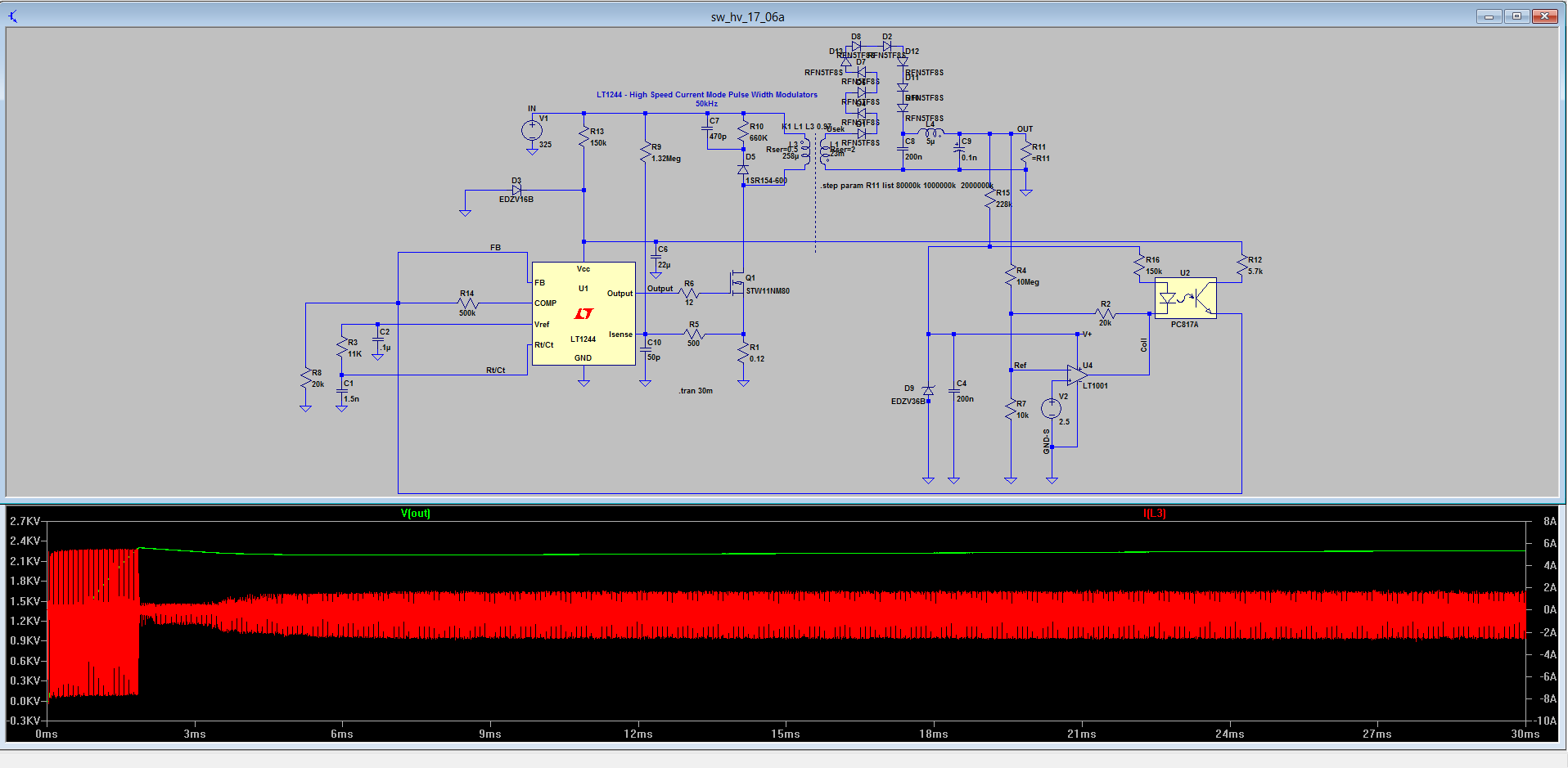This screenshot has height=768, width=1568.
Task: Click the LT1001 op-amp U4 symbol
Action: [x=1078, y=375]
